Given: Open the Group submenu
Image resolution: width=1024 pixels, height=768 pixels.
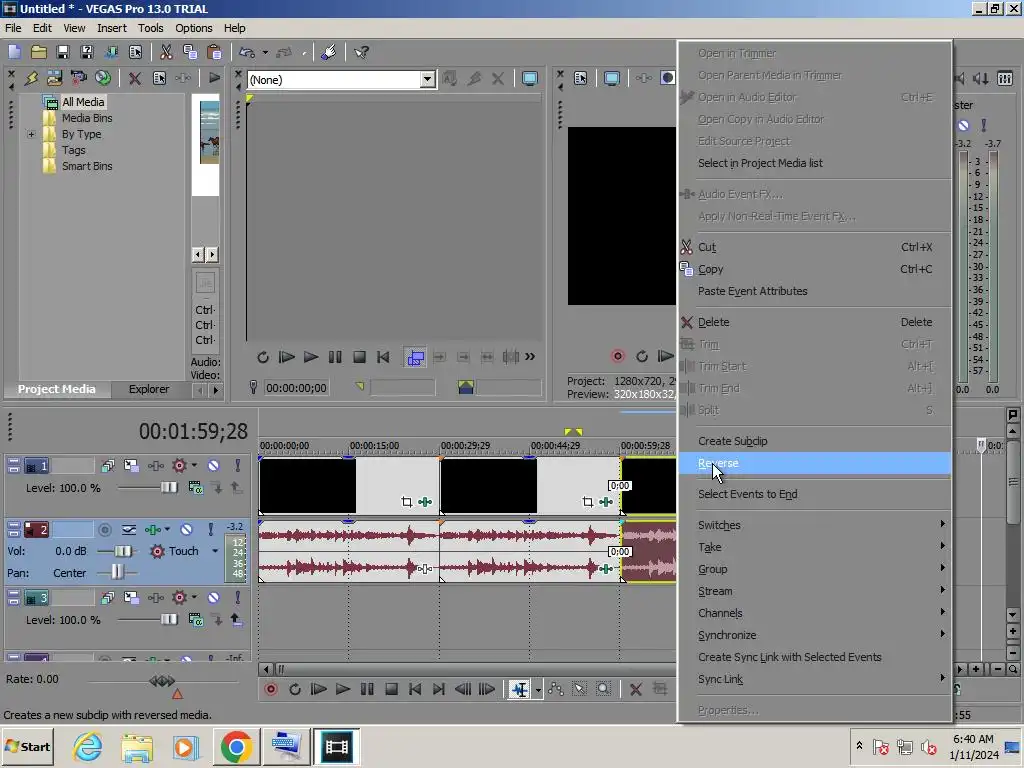Looking at the screenshot, I should 814,569.
